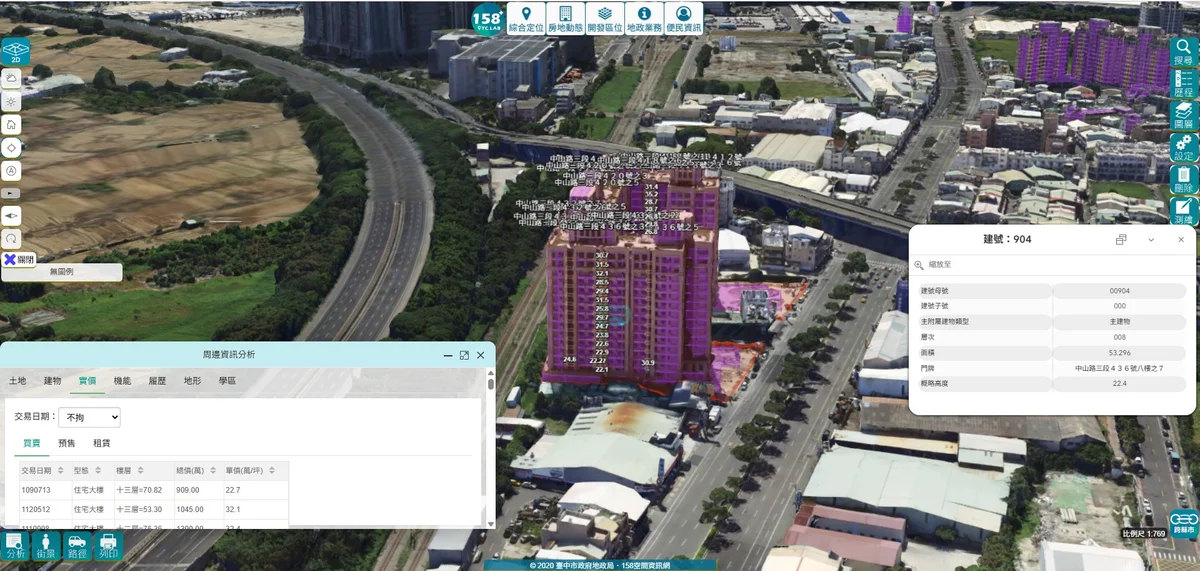Switch to the 土地 tab in analysis panel

point(18,381)
